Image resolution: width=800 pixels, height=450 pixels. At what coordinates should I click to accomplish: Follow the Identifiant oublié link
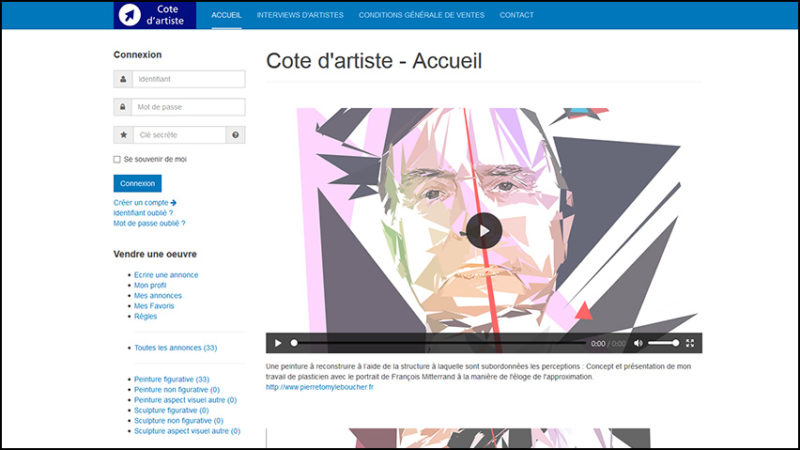pyautogui.click(x=143, y=213)
